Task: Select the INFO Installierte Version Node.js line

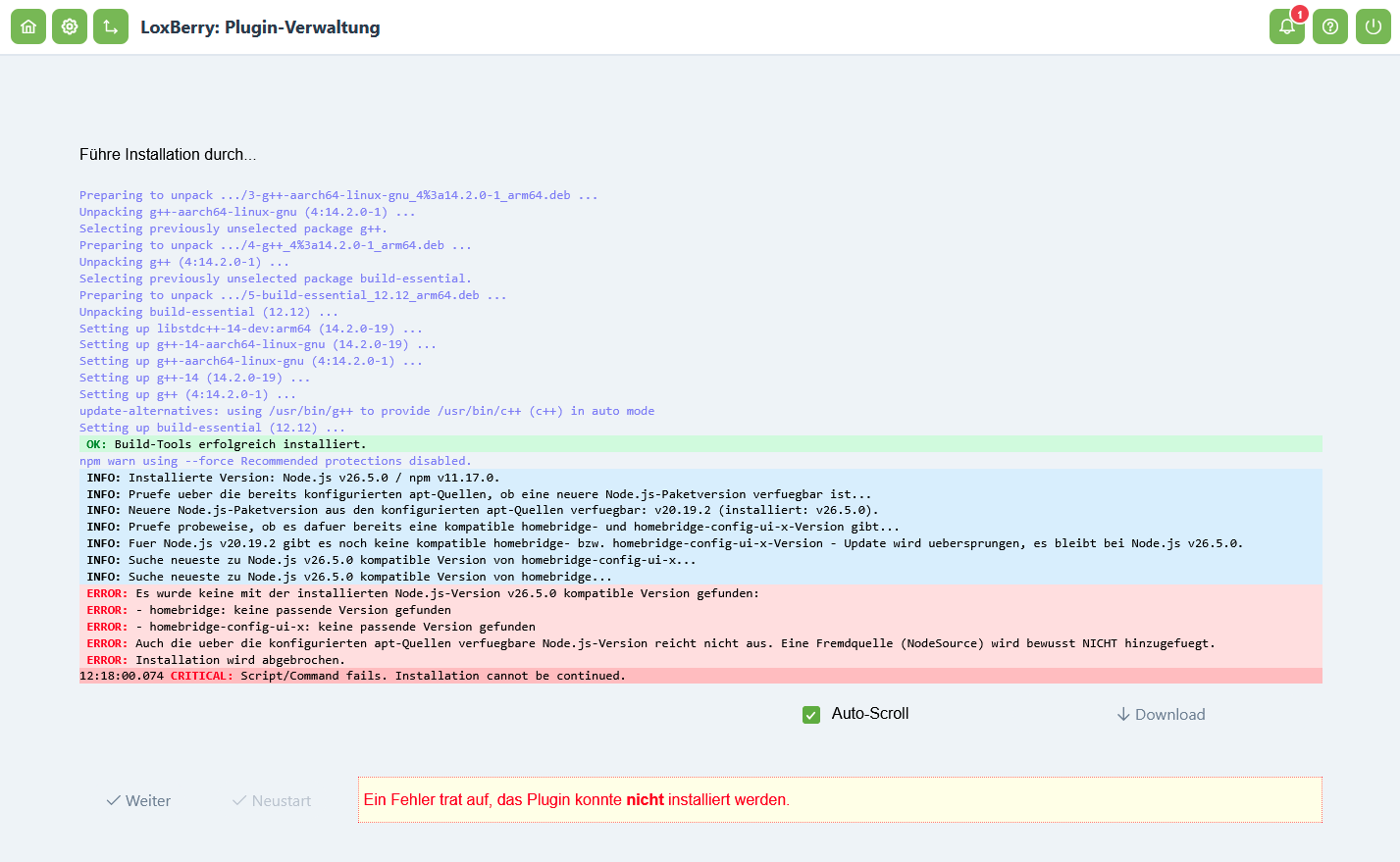Action: coord(700,478)
